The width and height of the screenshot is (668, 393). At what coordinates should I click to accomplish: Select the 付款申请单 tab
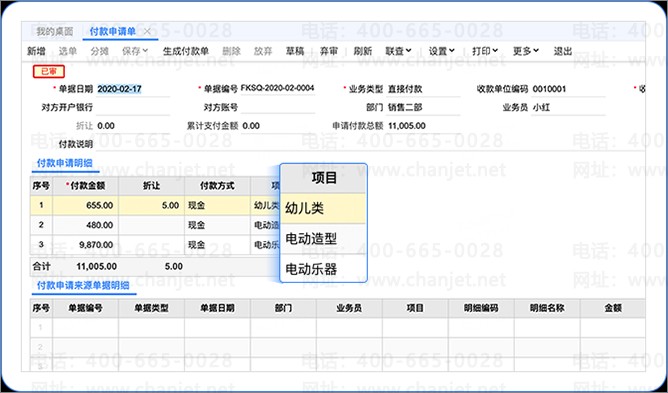[112, 32]
